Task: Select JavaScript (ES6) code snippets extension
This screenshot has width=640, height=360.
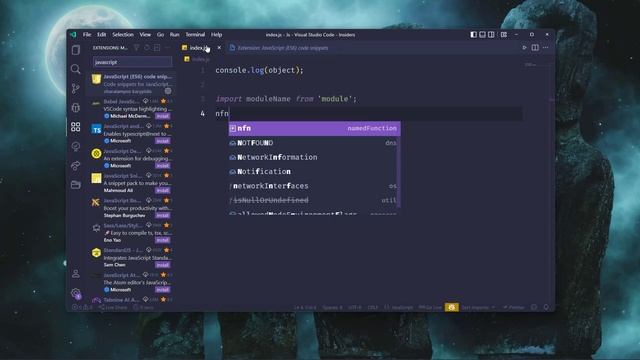Action: tap(131, 84)
